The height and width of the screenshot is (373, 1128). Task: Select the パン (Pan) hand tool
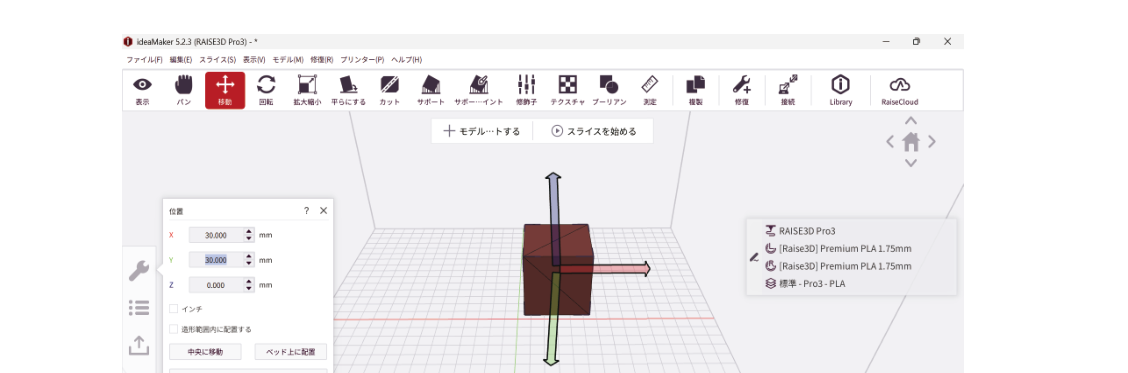[184, 91]
